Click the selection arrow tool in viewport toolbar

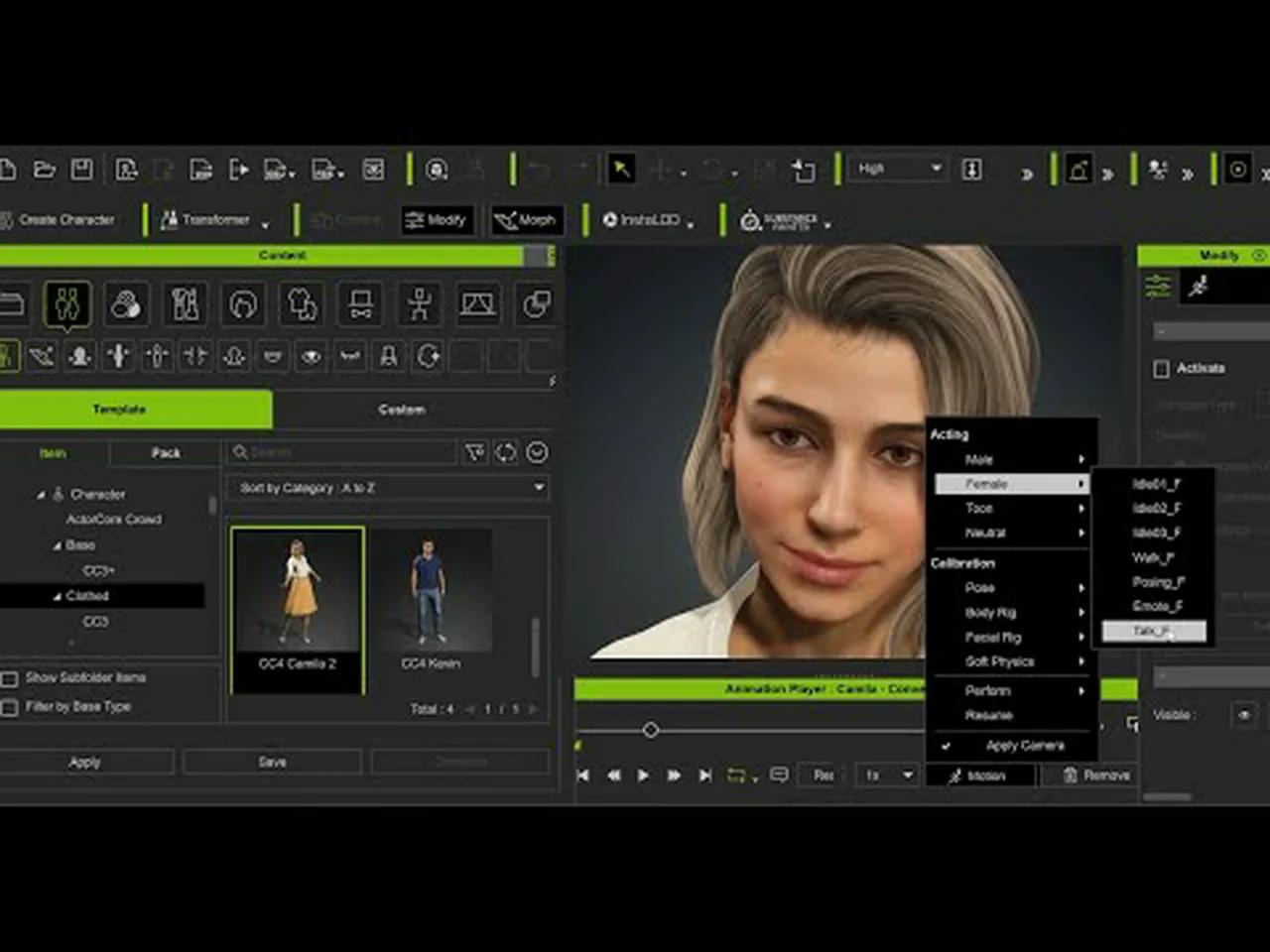point(620,169)
